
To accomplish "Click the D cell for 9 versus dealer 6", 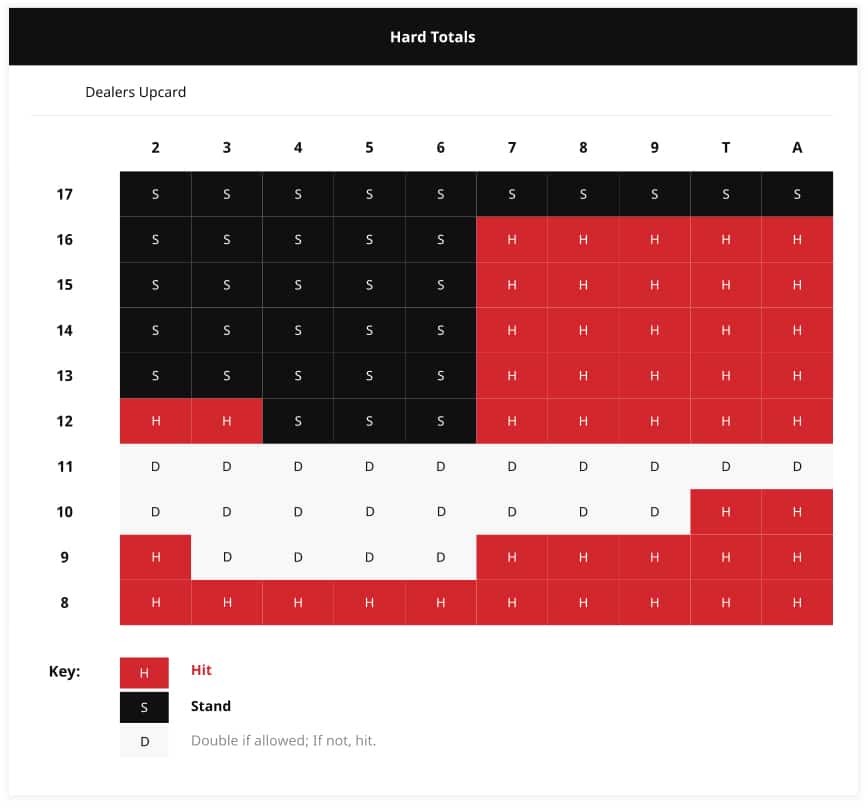I will click(441, 557).
